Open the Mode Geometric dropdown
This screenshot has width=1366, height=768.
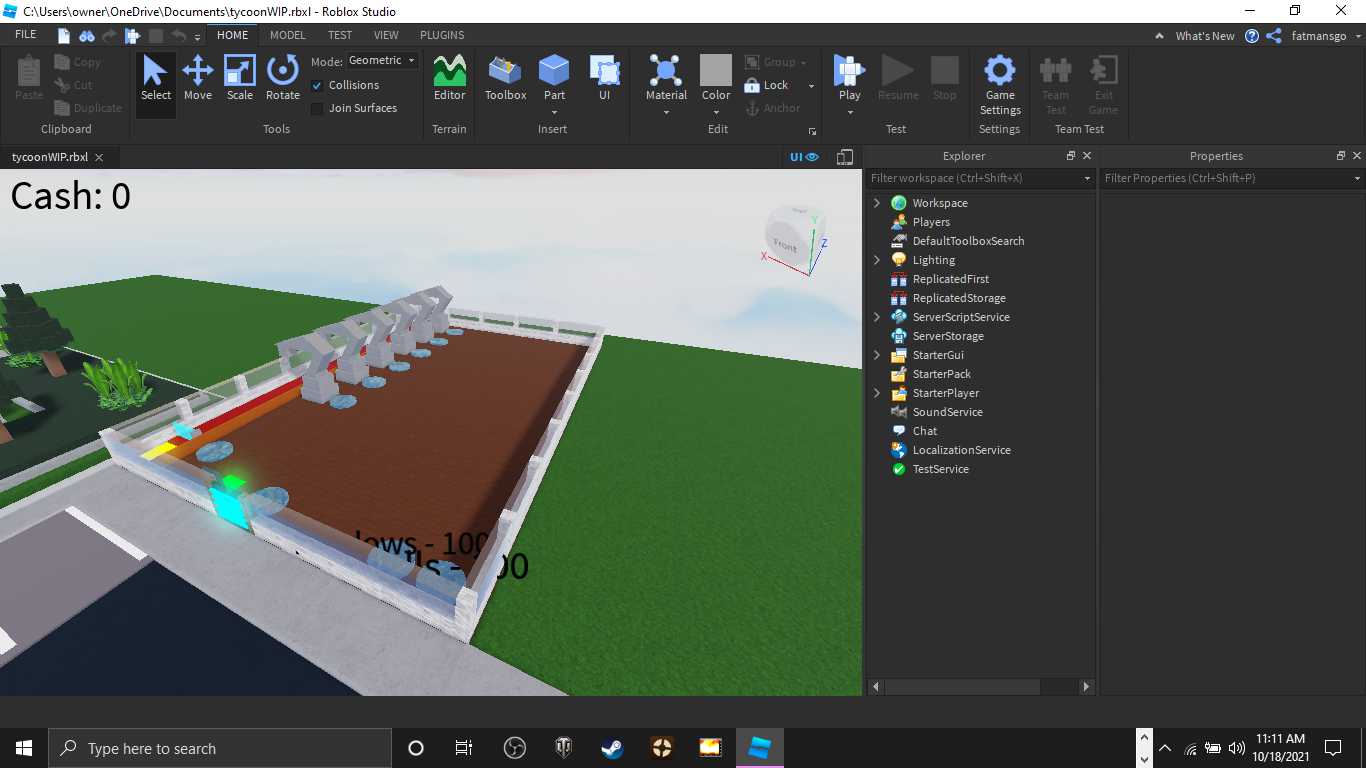383,61
